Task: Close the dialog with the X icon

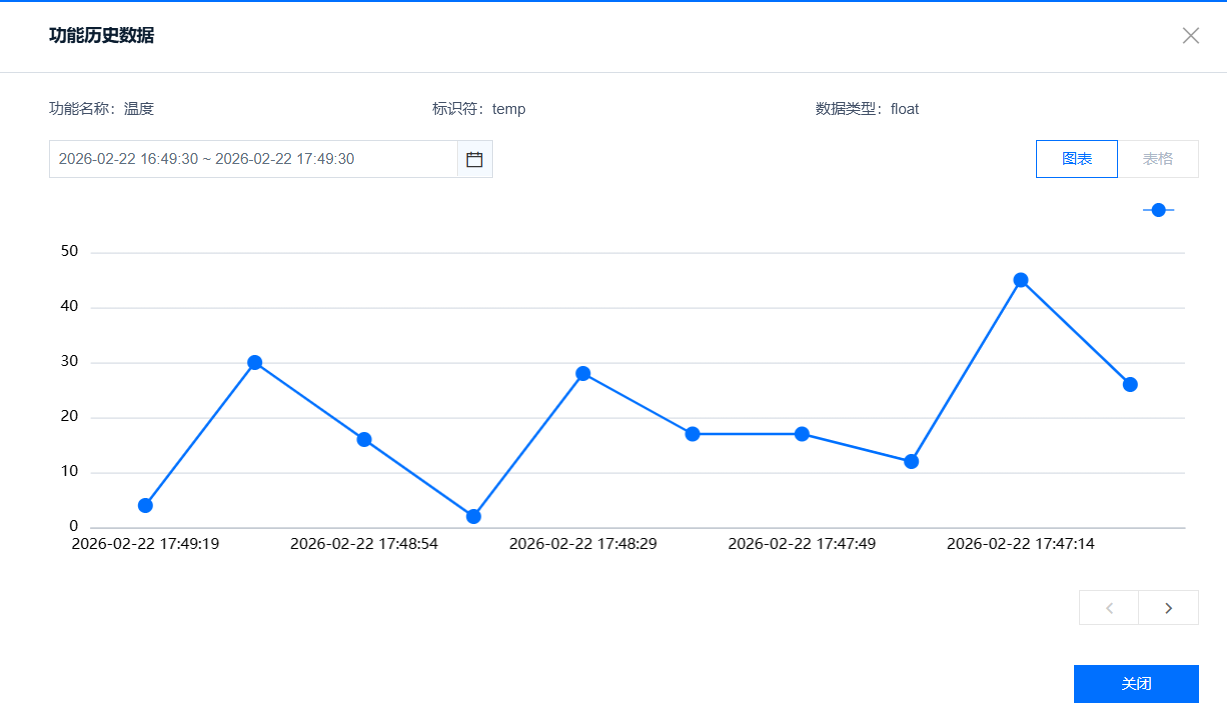Action: 1190,36
